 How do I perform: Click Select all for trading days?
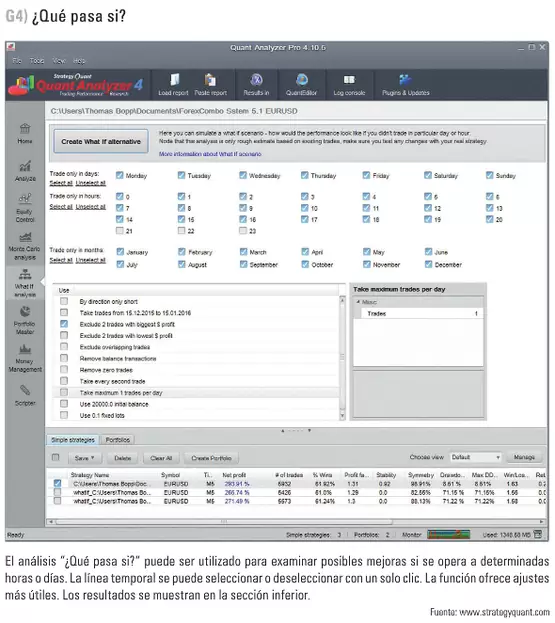point(61,183)
